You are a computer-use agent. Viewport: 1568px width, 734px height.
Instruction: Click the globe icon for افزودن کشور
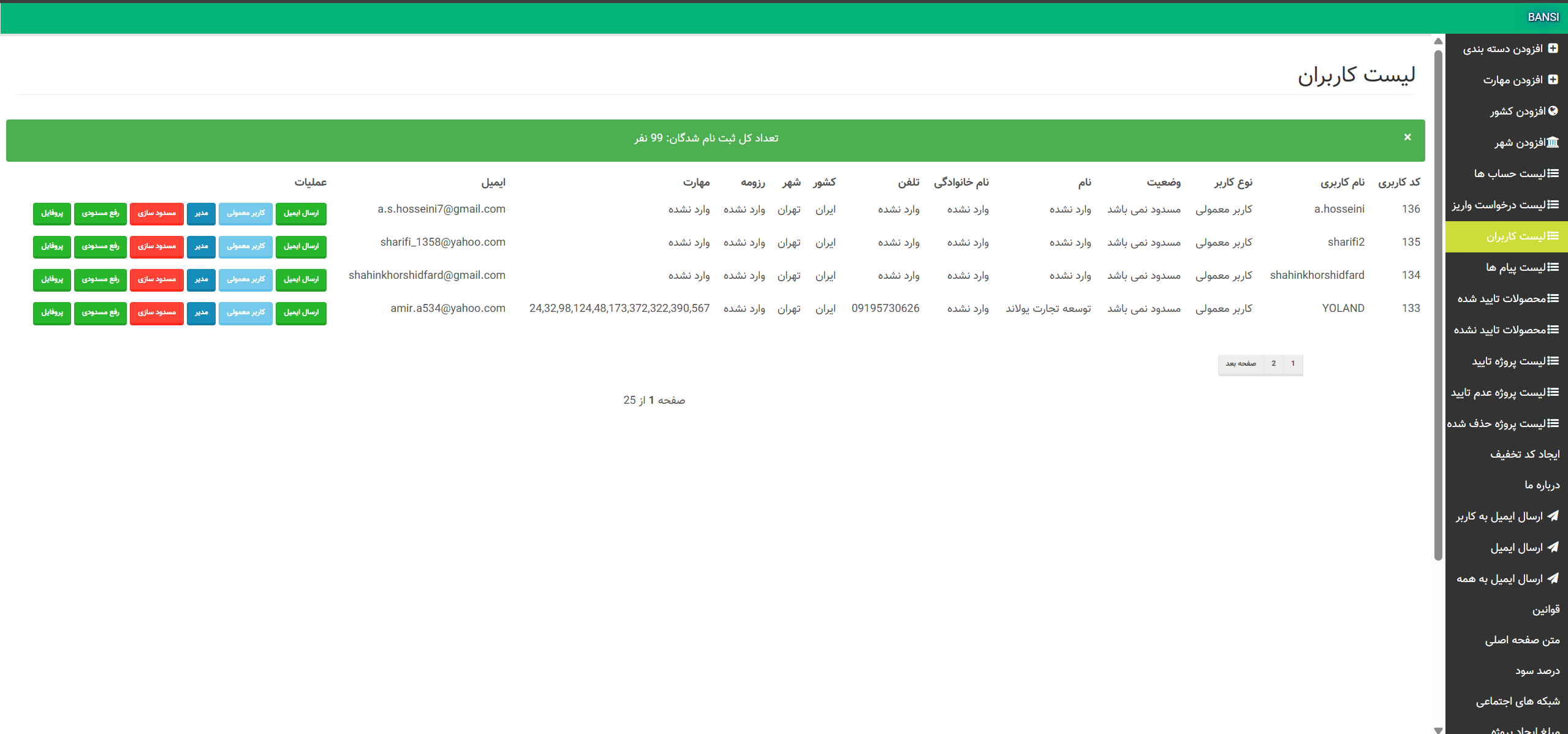coord(1553,111)
